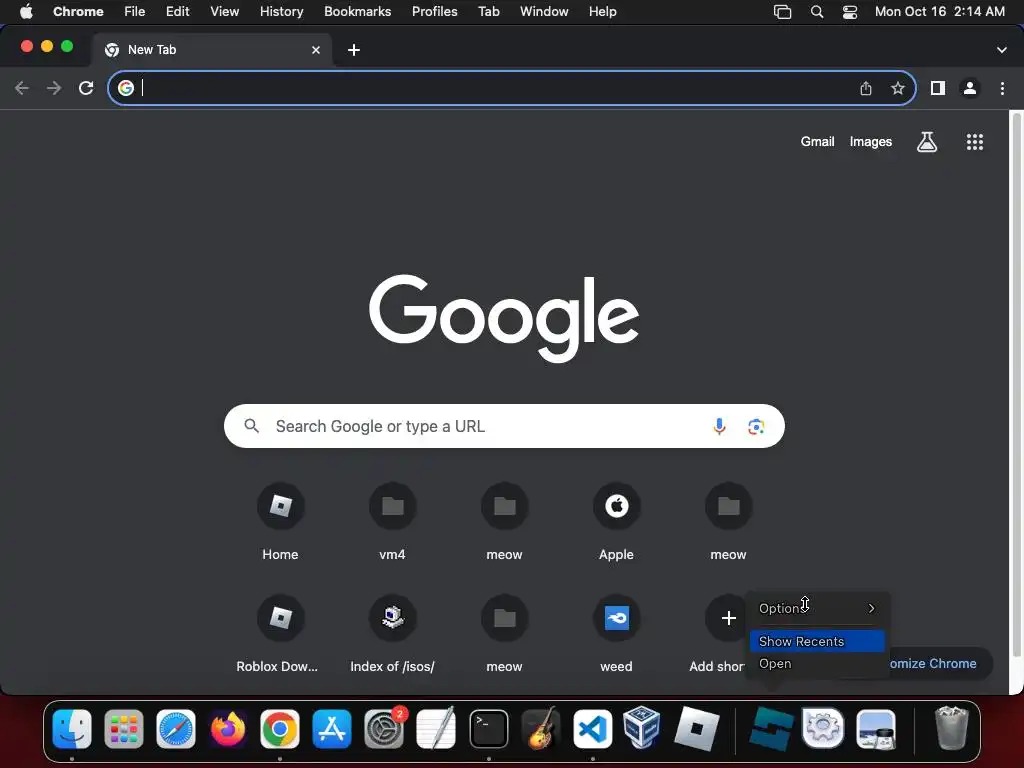Open Chrome three-dot menu

tap(1002, 88)
